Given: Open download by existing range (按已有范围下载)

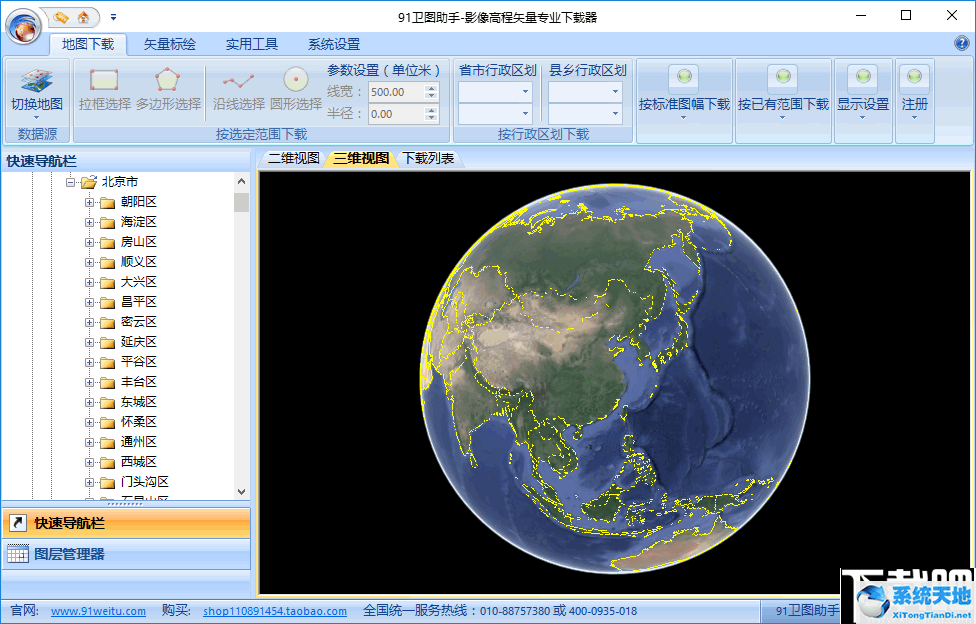Looking at the screenshot, I should [x=783, y=92].
